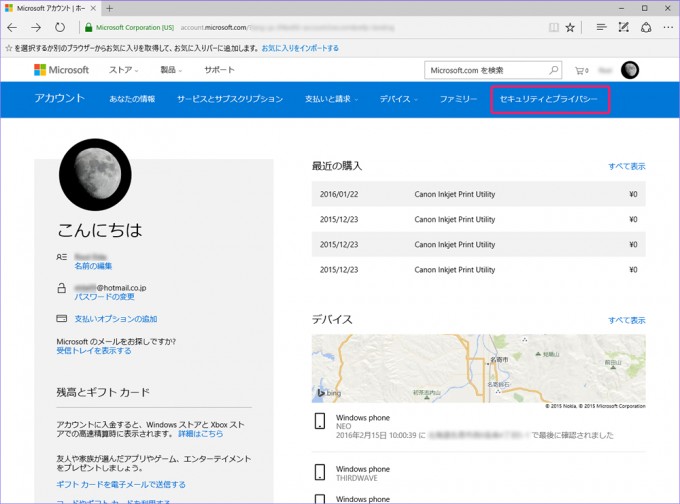This screenshot has height=504, width=680.
Task: Click the Windows phone NEO device name
Action: click(363, 418)
